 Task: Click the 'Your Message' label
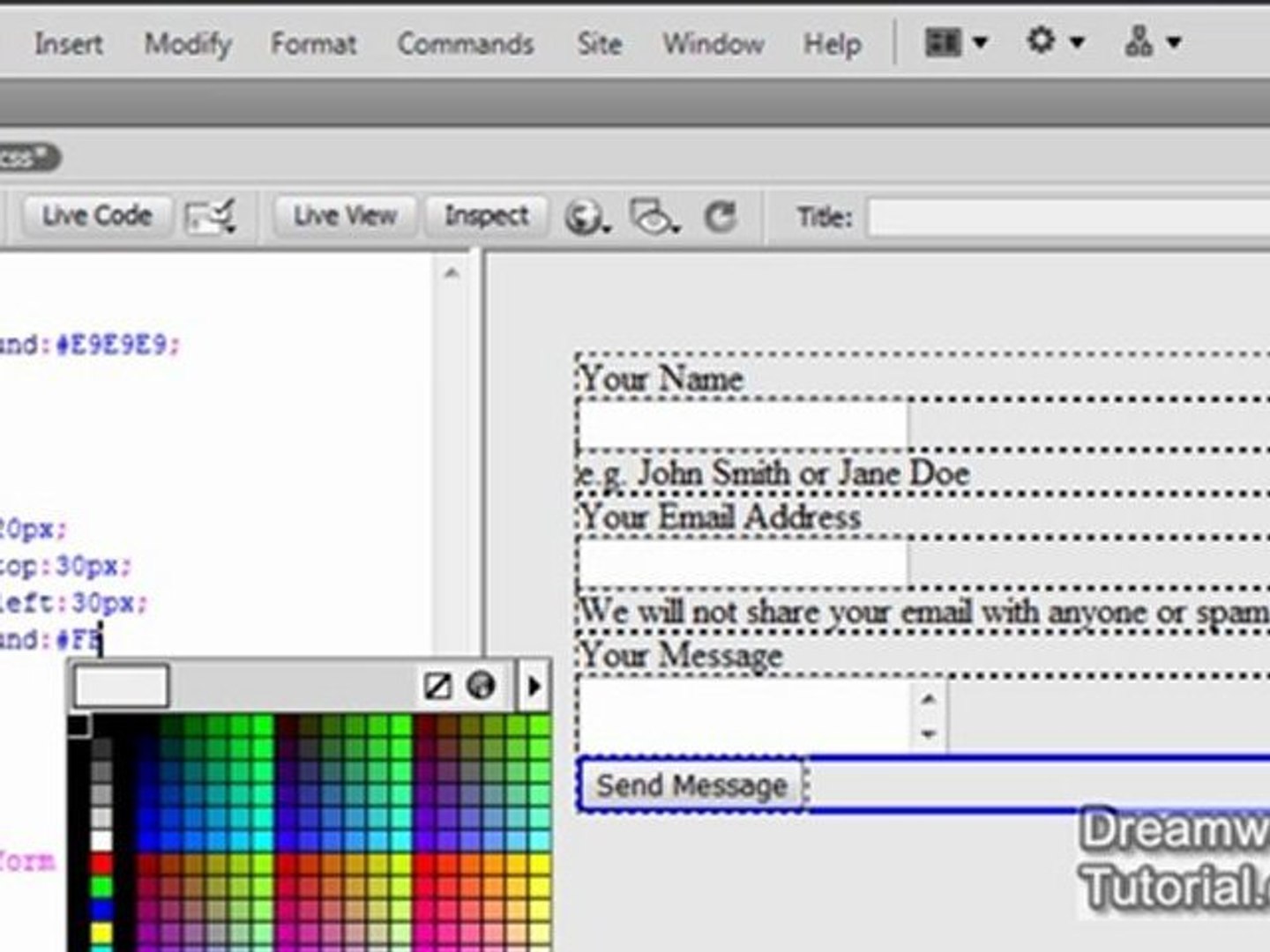[x=681, y=655]
